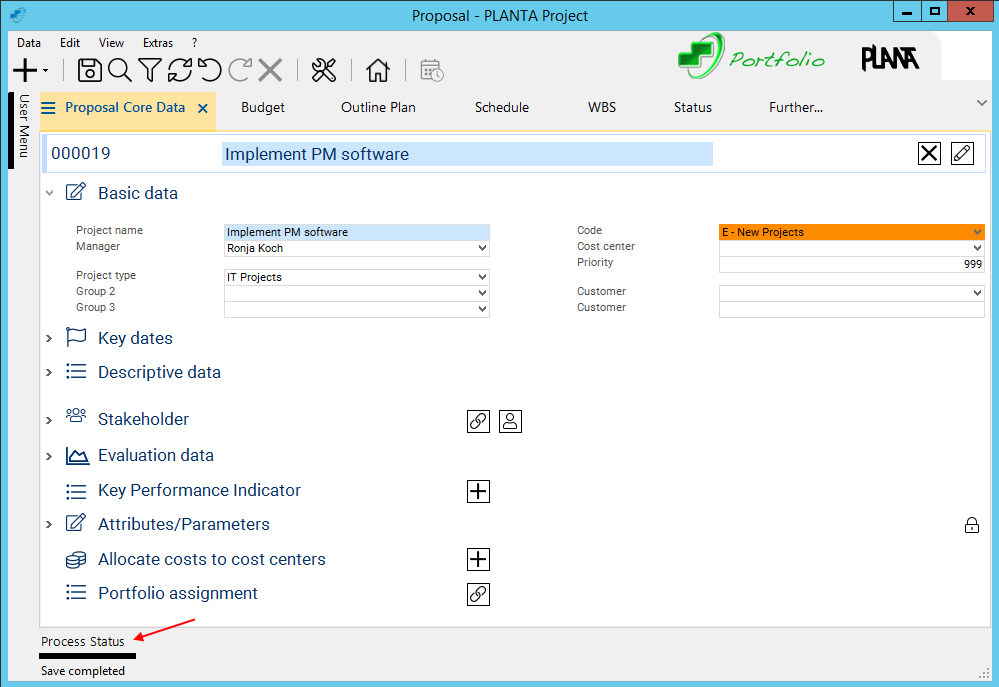Click the Stakeholder link chain button
The image size is (999, 687).
(x=478, y=421)
